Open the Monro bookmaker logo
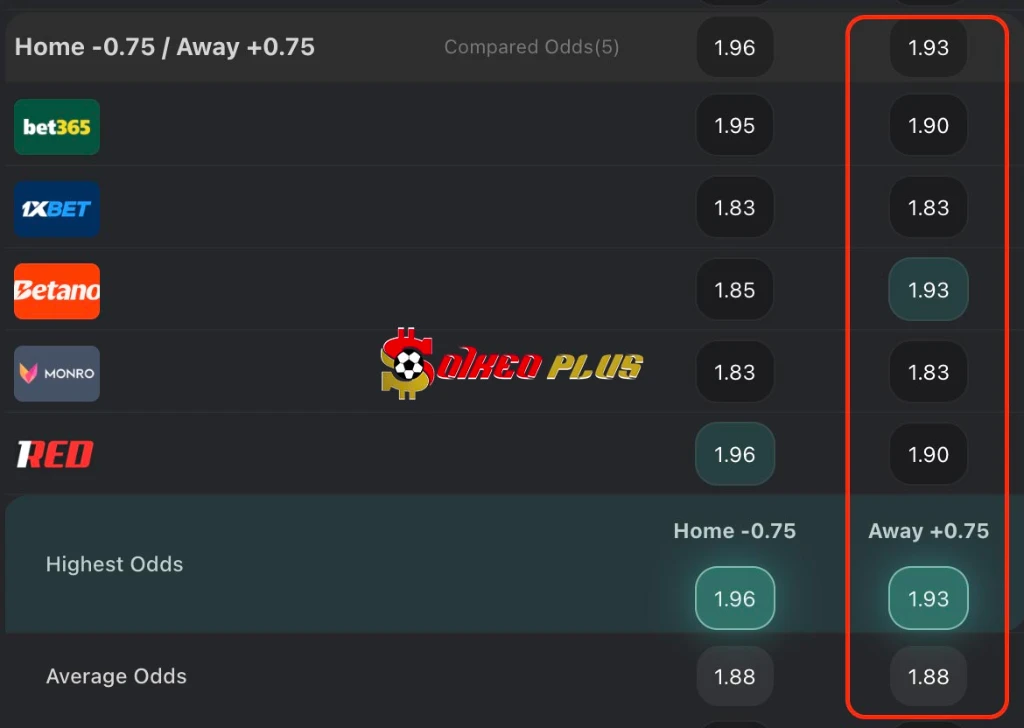This screenshot has width=1024, height=728. coord(57,373)
